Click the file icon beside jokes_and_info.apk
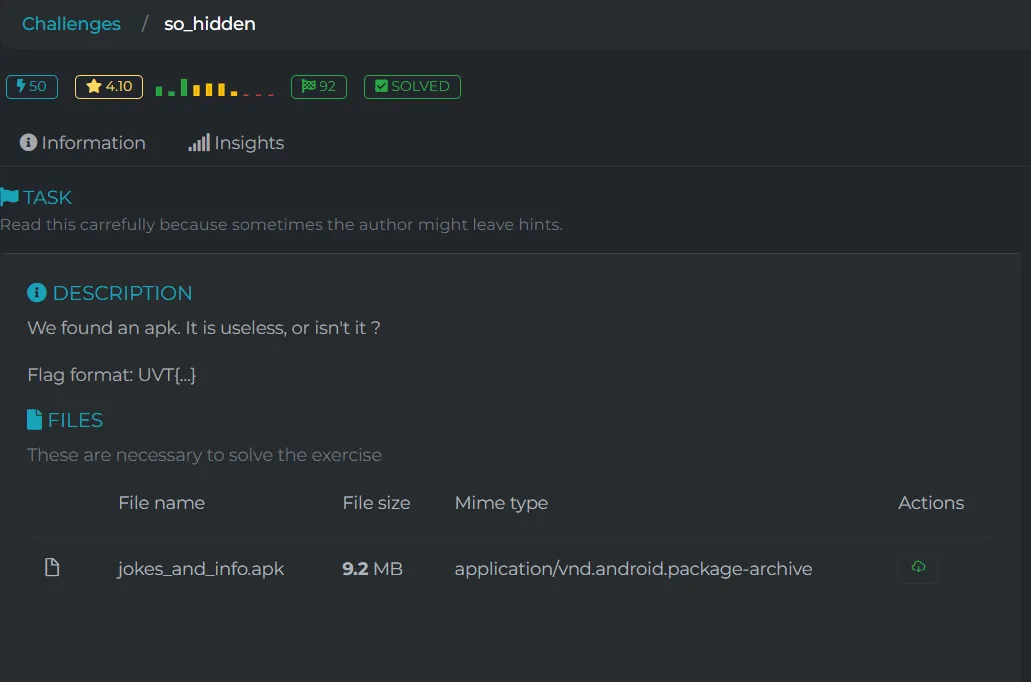The image size is (1031, 682). coord(52,567)
